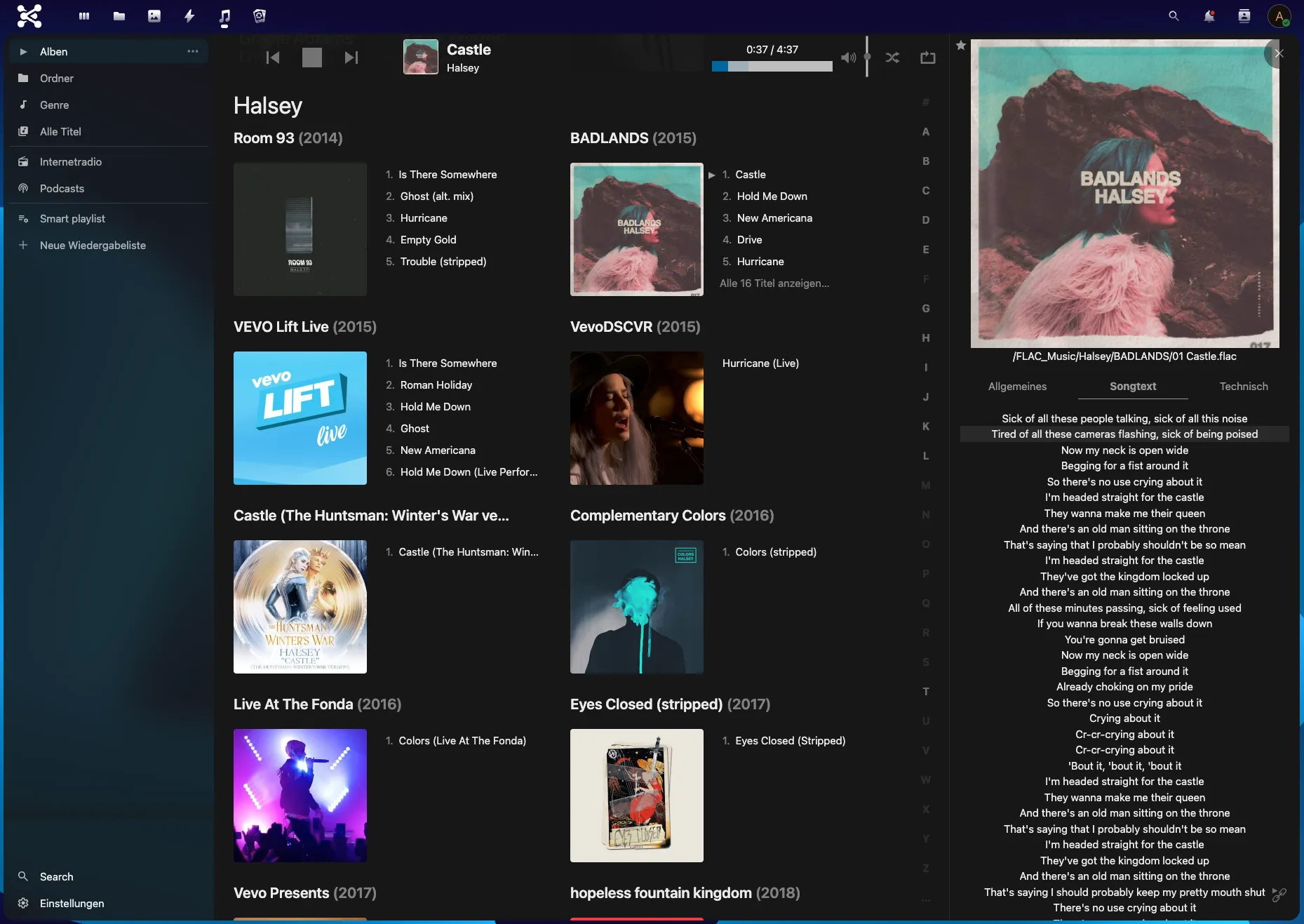The image size is (1304, 924).
Task: Click the folder icon in the top toolbar
Action: coord(119,15)
